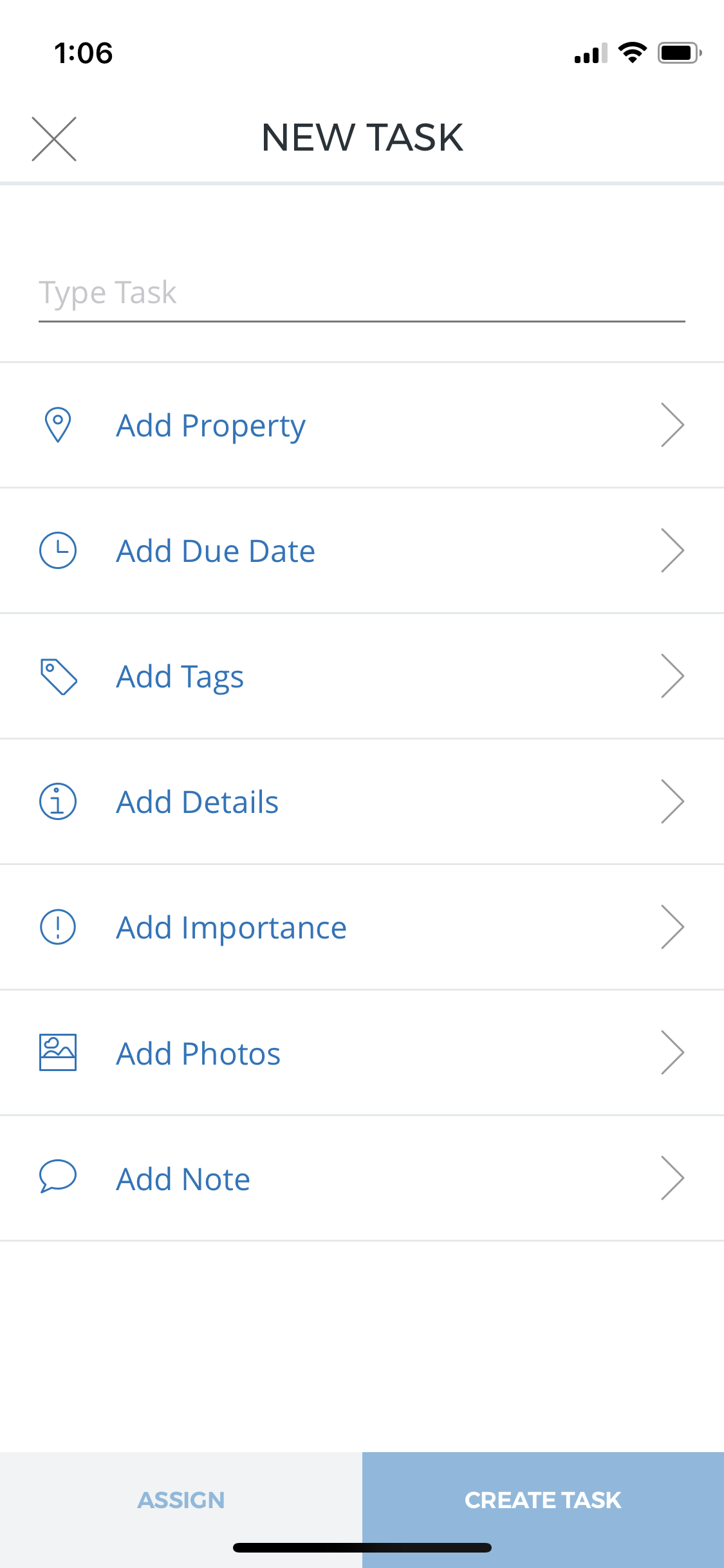Close the New Task screen
The width and height of the screenshot is (724, 1568).
54,139
